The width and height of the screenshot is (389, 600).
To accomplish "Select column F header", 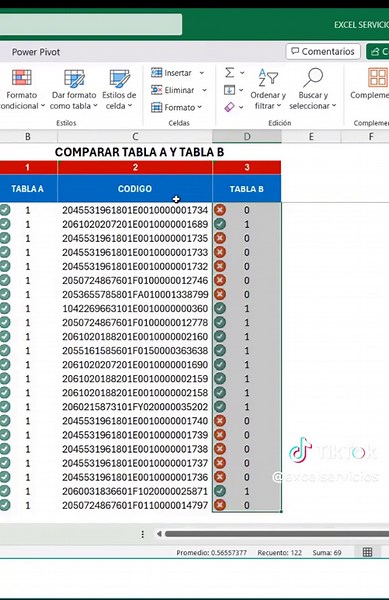I will point(370,137).
